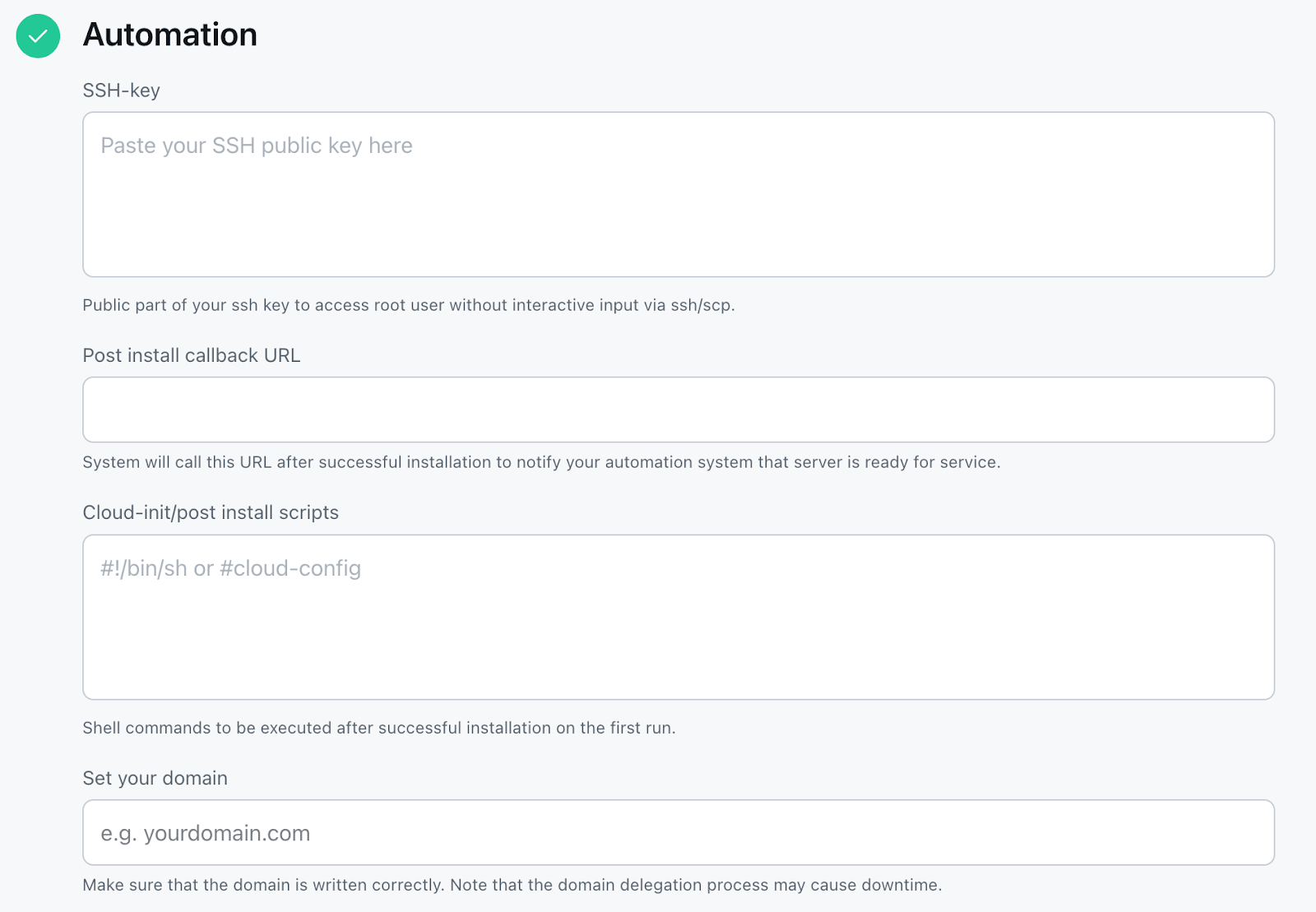1316x912 pixels.
Task: Click the Cloud-init/post install scripts label
Action: tap(210, 512)
